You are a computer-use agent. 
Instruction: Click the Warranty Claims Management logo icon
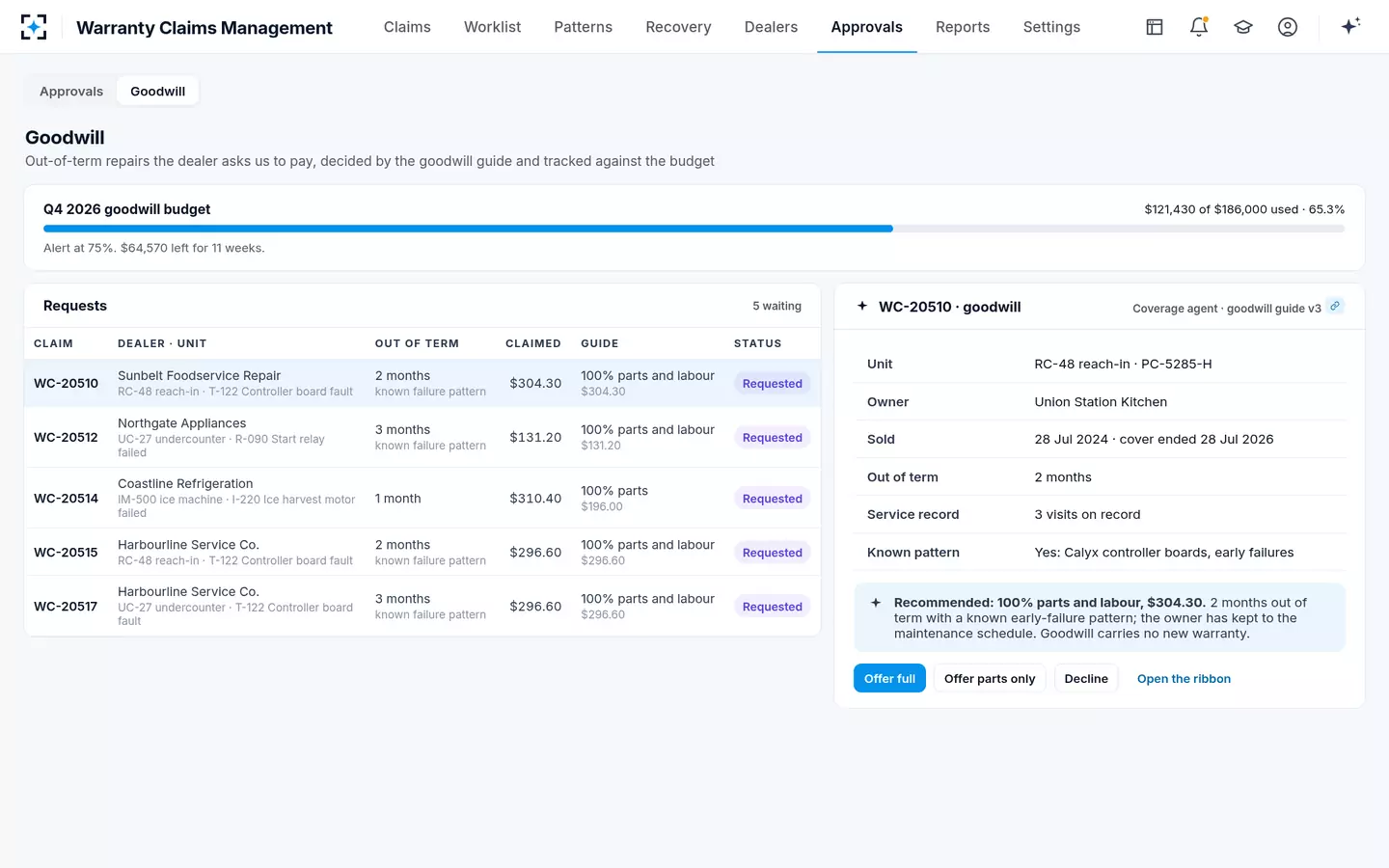click(34, 27)
